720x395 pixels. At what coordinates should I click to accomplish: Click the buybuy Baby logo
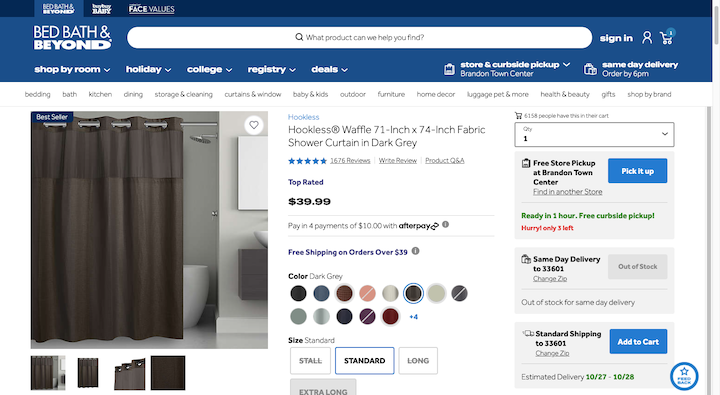click(x=101, y=9)
